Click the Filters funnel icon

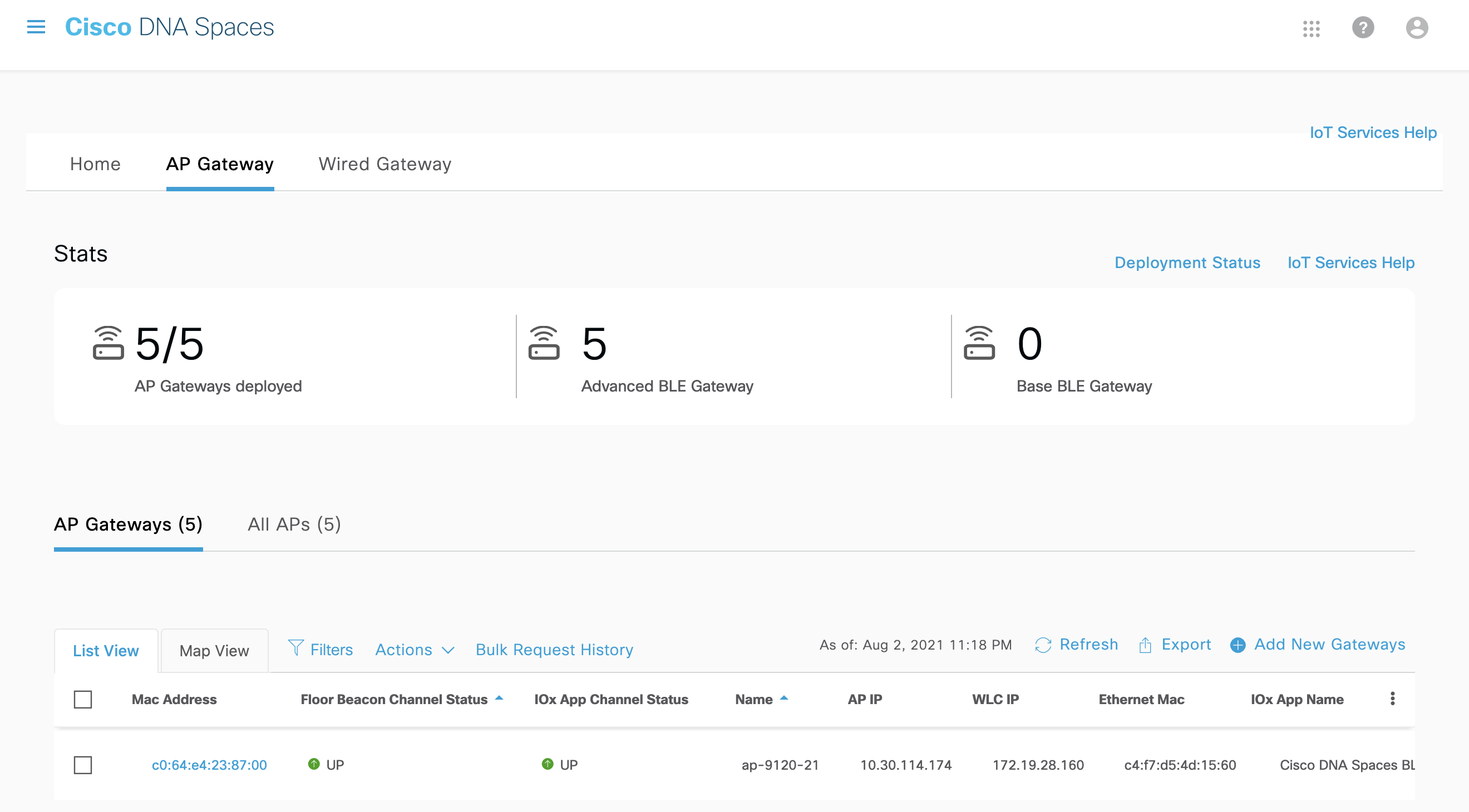[295, 647]
